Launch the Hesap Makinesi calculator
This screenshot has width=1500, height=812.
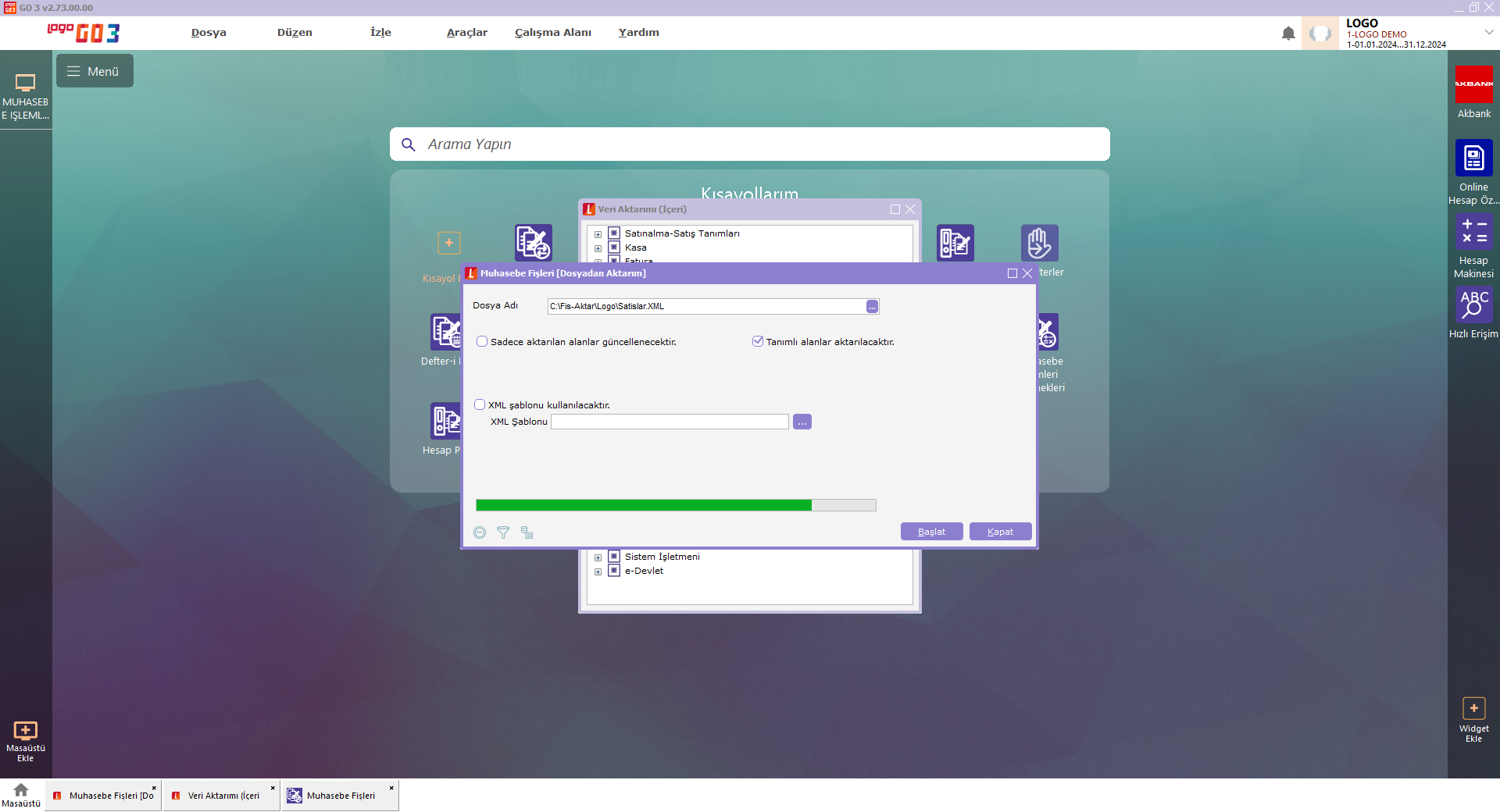[x=1473, y=232]
